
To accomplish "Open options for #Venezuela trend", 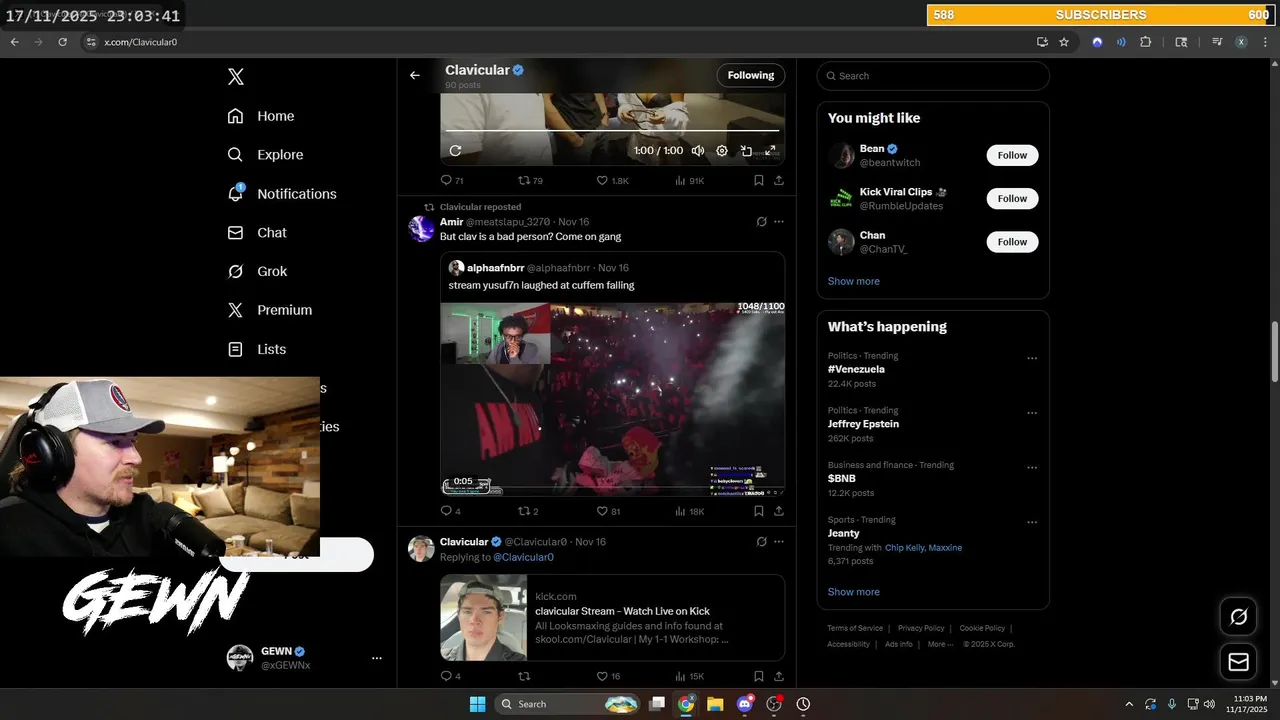I will (x=1032, y=358).
